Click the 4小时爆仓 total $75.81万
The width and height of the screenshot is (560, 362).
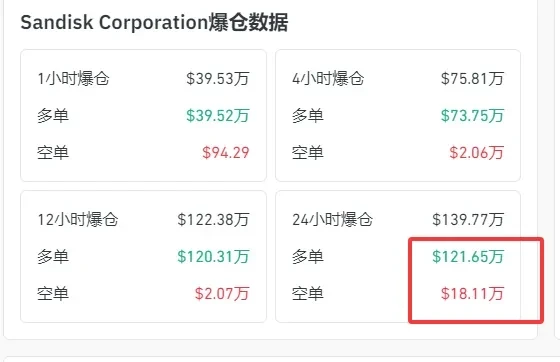[472, 79]
